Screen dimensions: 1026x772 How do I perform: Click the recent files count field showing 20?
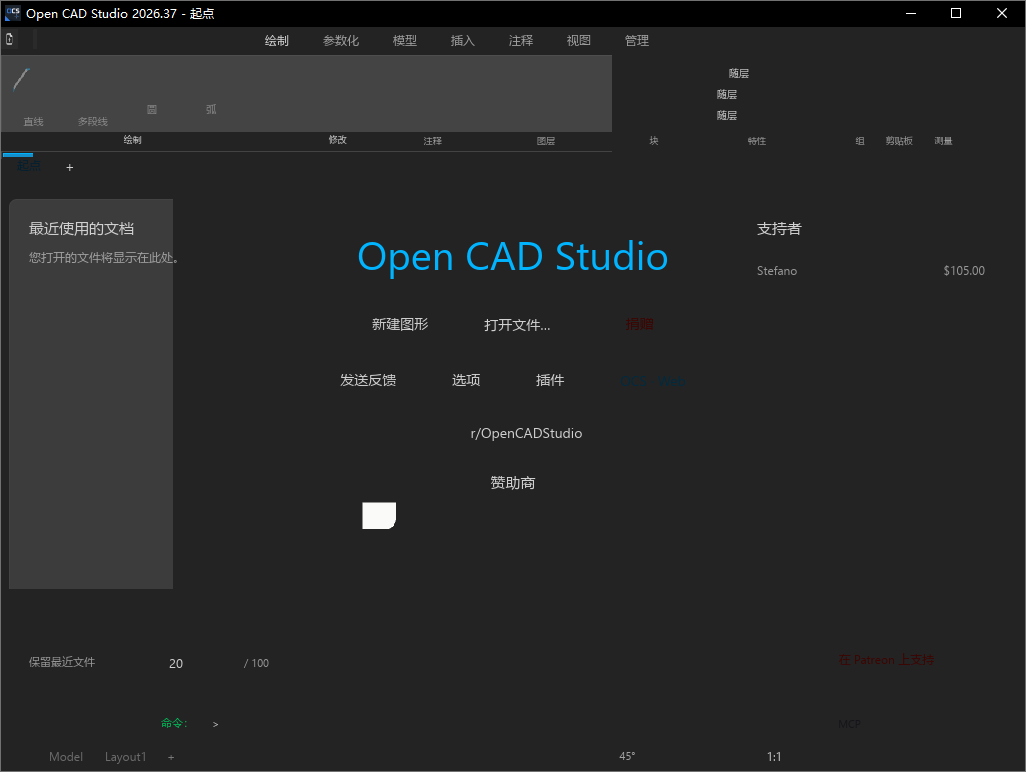176,663
